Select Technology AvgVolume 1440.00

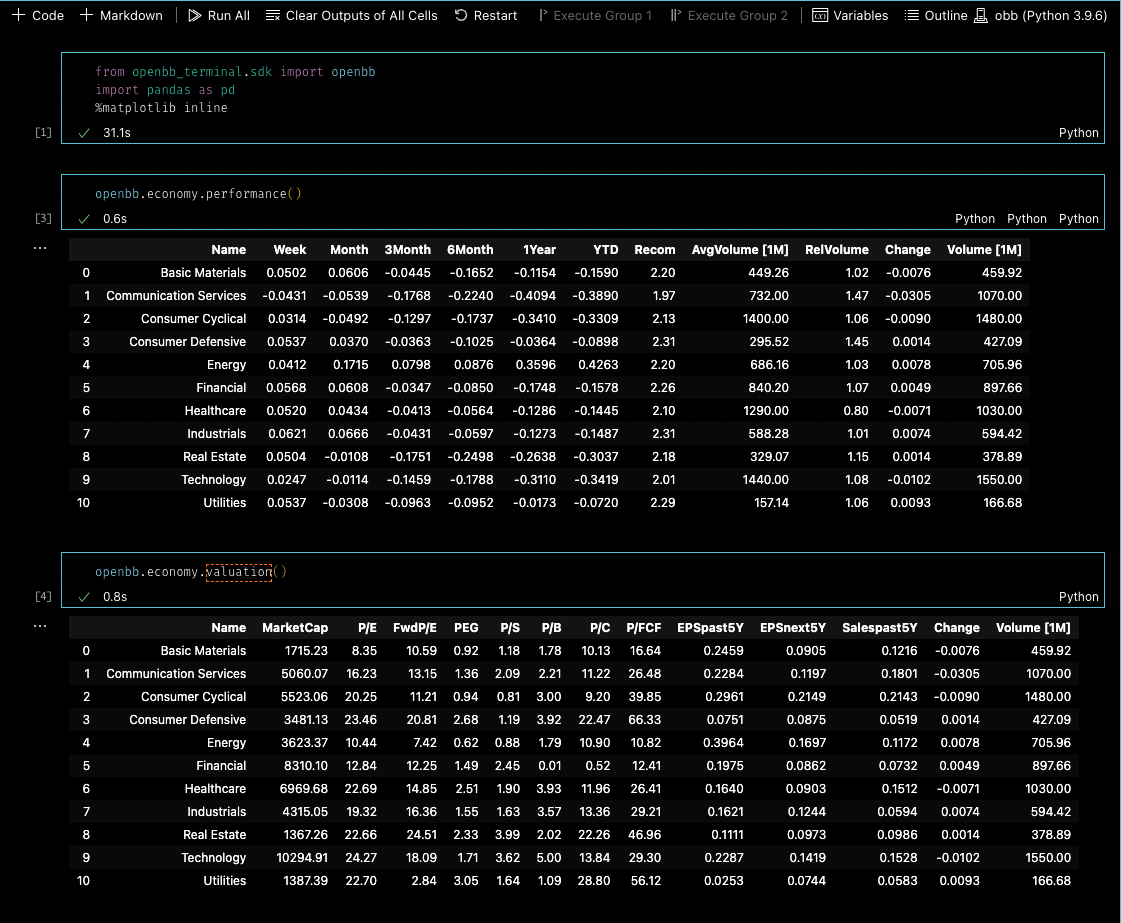coord(766,480)
